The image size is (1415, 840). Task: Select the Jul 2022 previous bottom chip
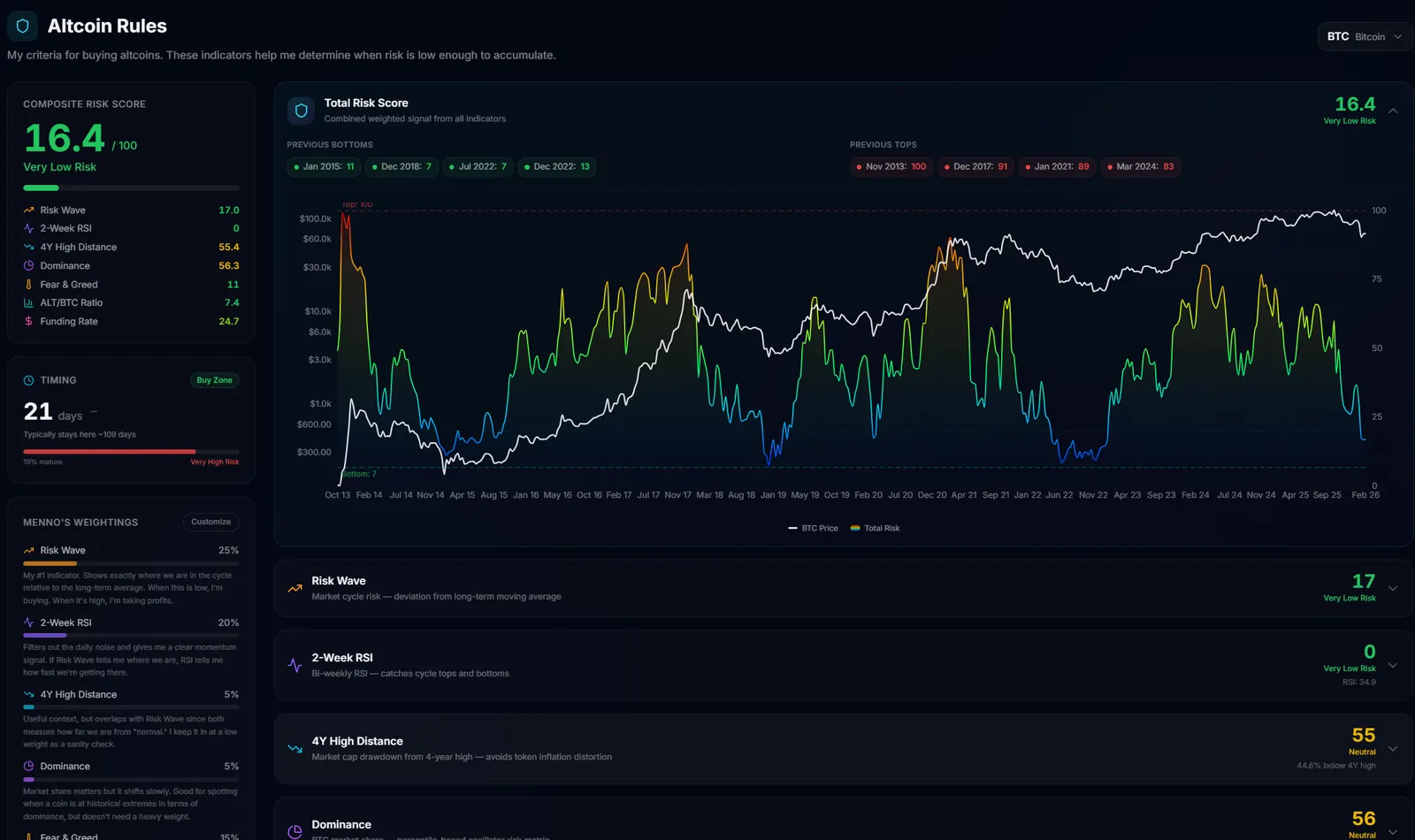478,166
